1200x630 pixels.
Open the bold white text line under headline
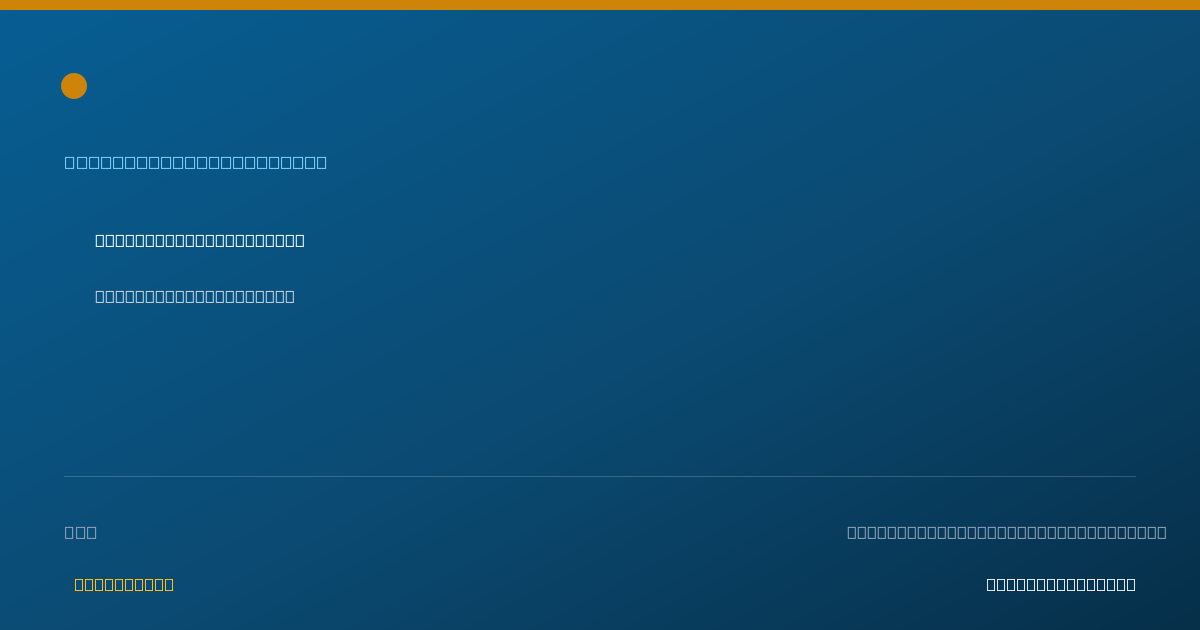(200, 240)
